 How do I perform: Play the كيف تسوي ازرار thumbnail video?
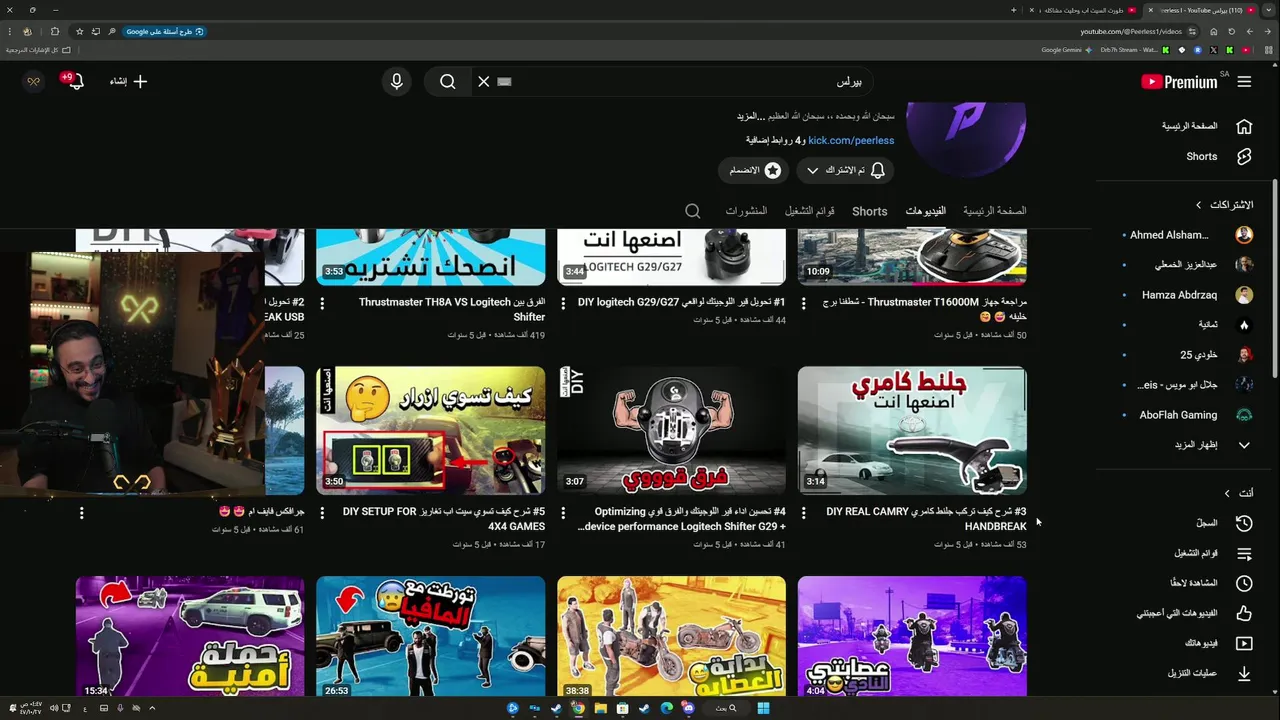tap(431, 430)
